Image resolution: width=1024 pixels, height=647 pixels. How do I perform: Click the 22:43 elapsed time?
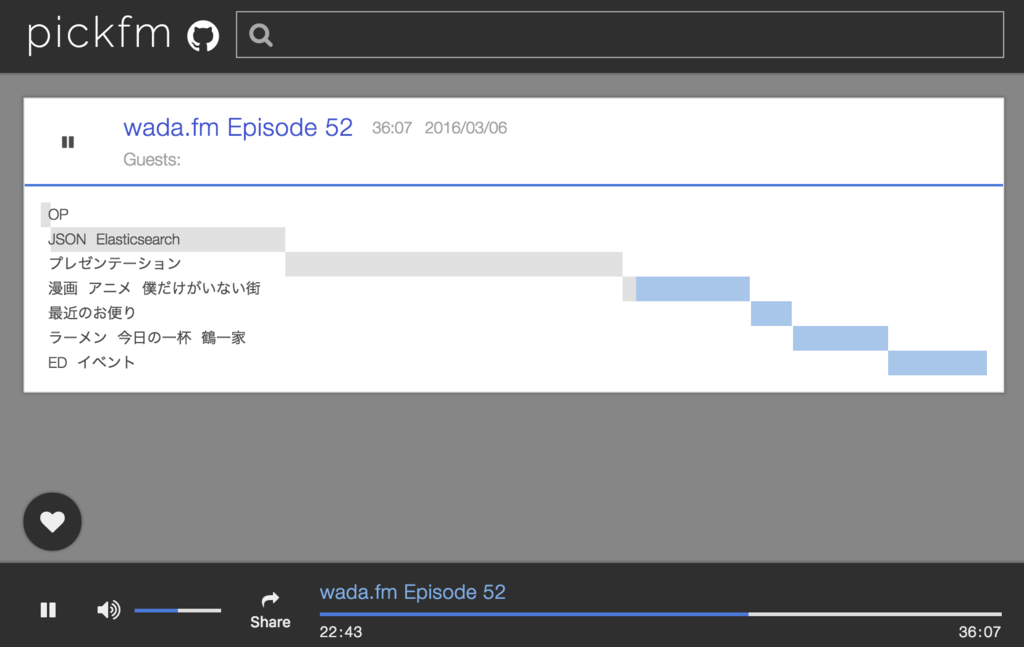click(x=340, y=632)
